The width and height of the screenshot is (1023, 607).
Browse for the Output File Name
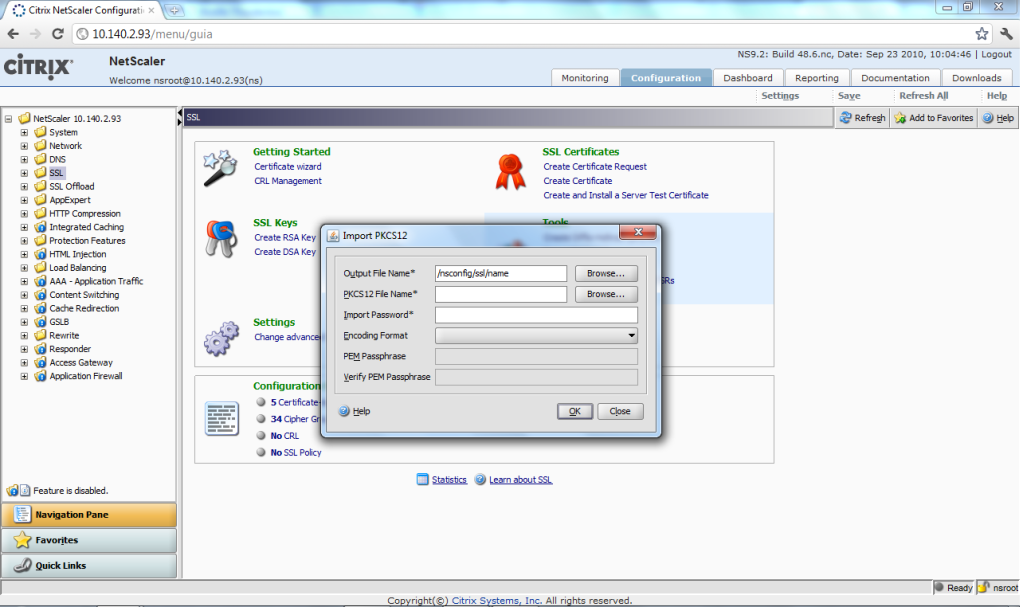(606, 273)
